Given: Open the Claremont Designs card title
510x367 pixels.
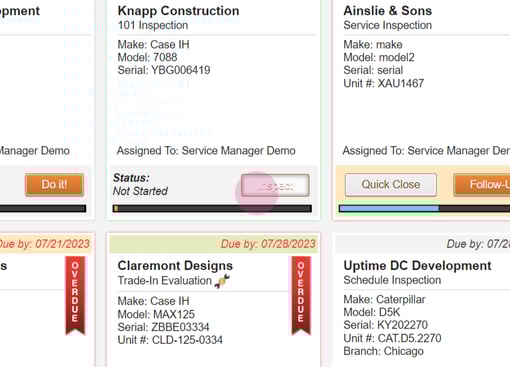Looking at the screenshot, I should click(x=175, y=266).
